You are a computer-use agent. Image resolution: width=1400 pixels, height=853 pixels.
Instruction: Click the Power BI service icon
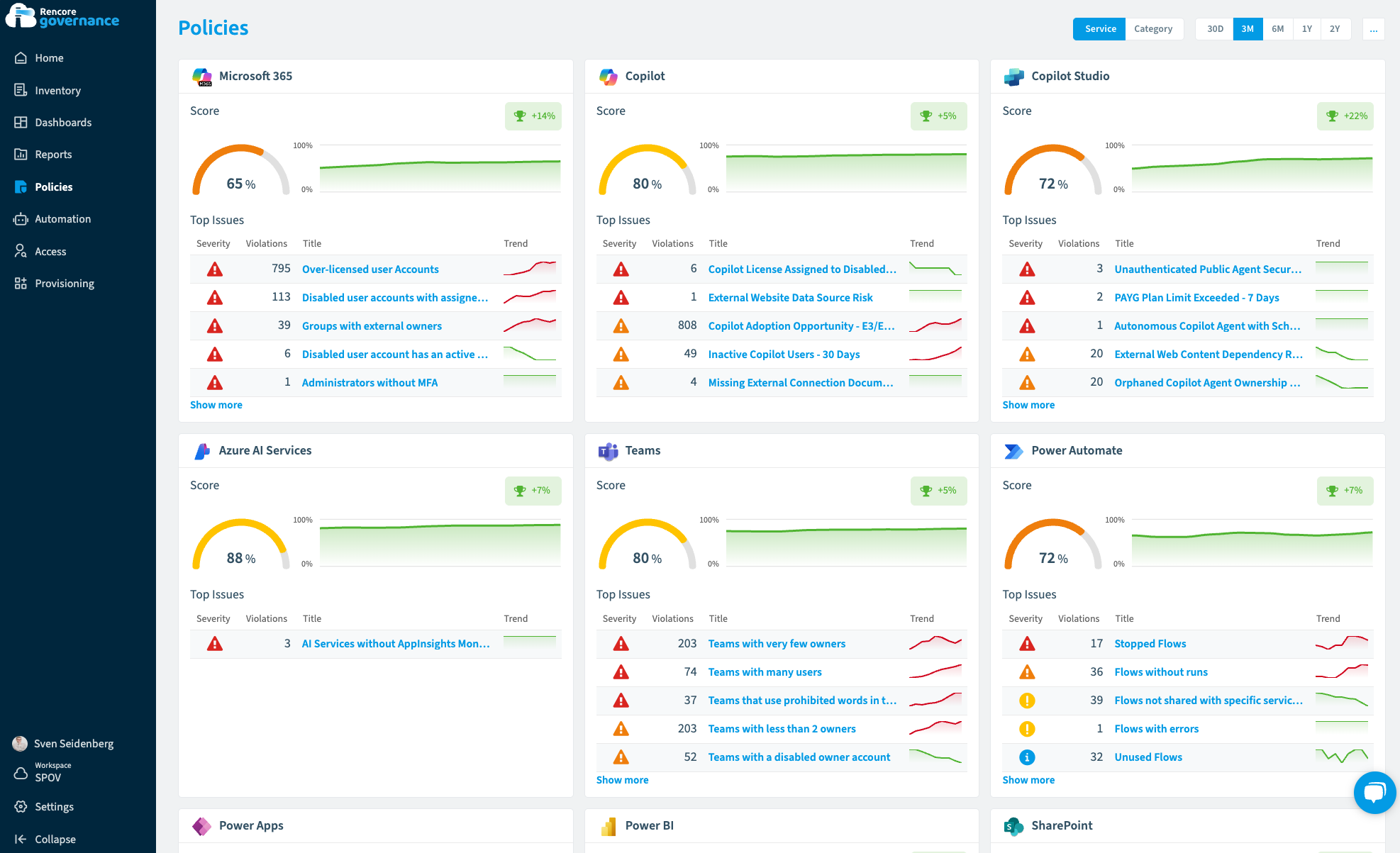[609, 826]
